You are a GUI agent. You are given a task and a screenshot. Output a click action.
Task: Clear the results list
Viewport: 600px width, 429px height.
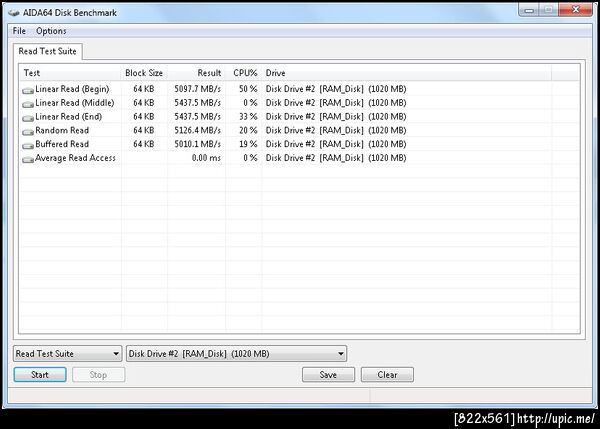click(x=387, y=375)
